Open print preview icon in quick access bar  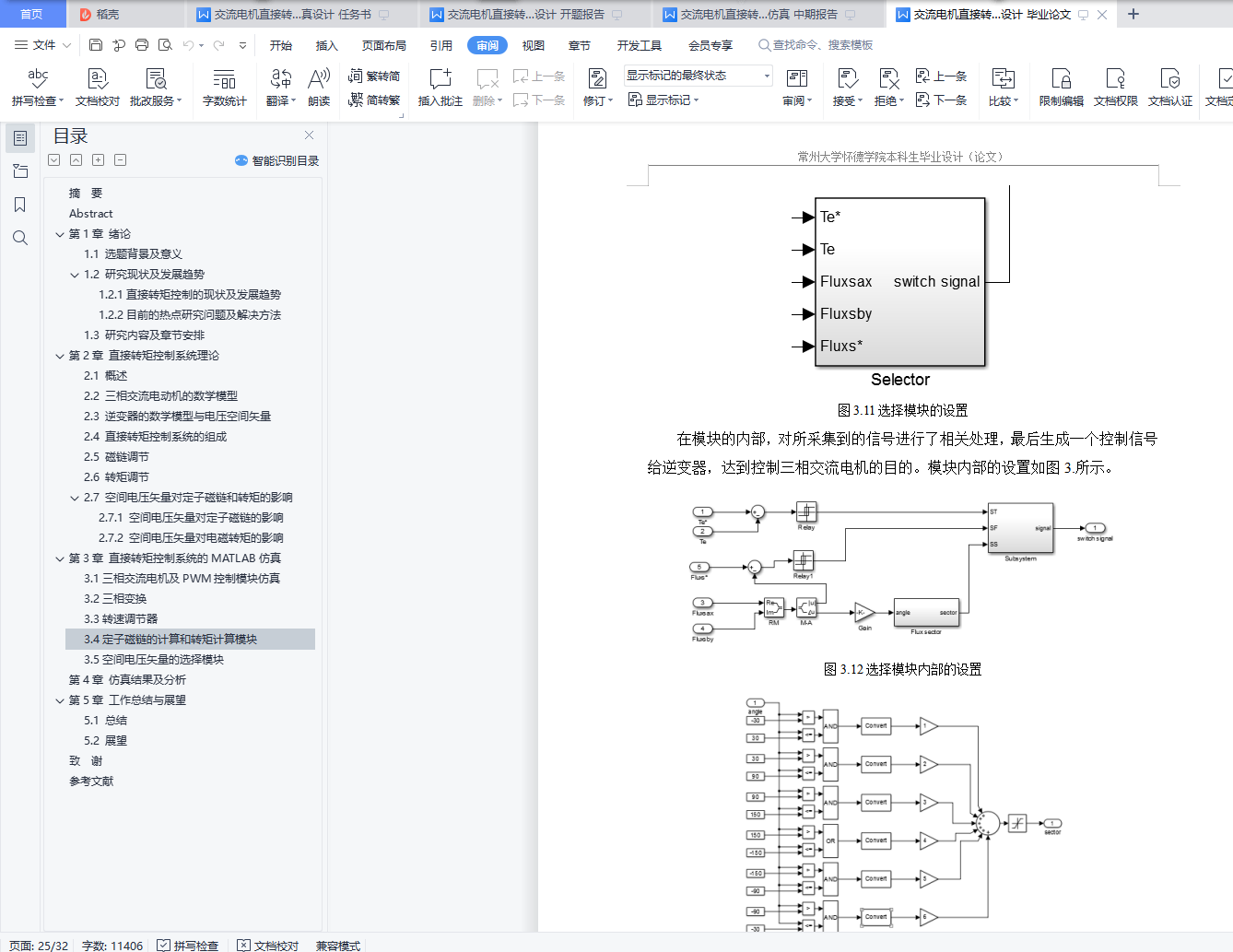click(165, 45)
